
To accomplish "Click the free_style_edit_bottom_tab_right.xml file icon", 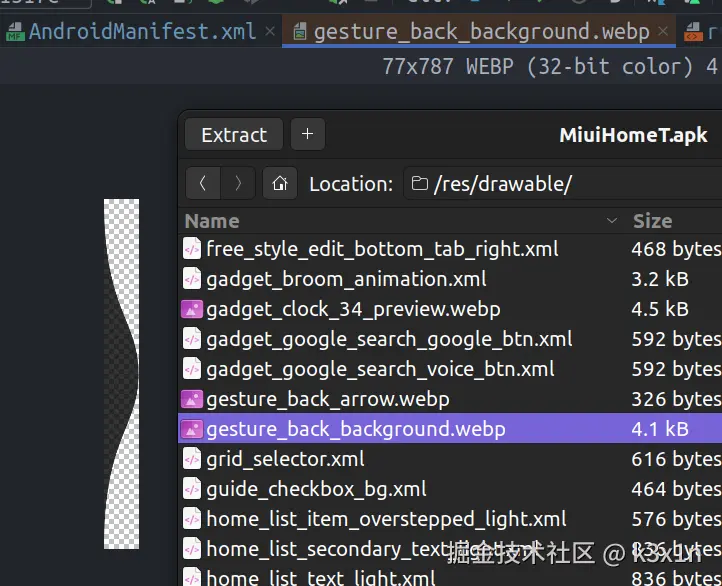I will (x=192, y=249).
